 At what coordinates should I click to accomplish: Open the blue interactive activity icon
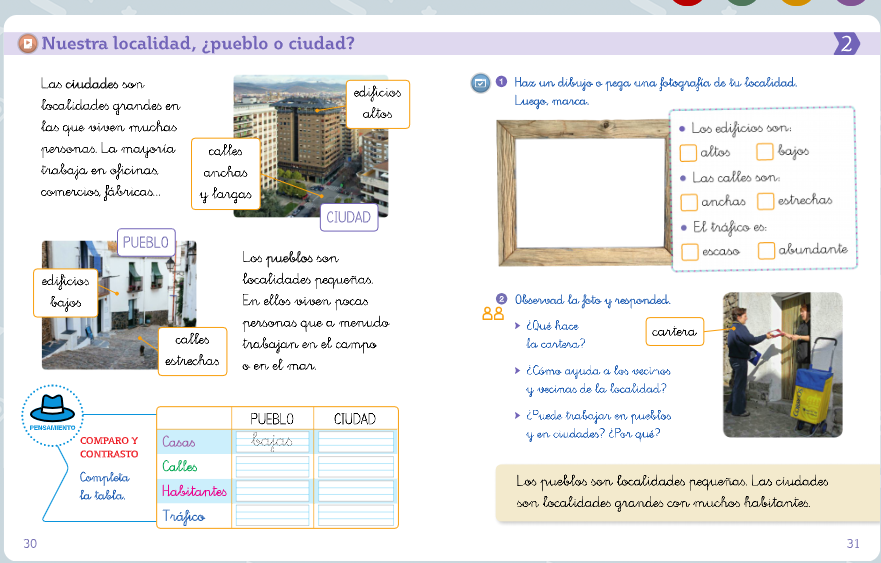point(480,84)
